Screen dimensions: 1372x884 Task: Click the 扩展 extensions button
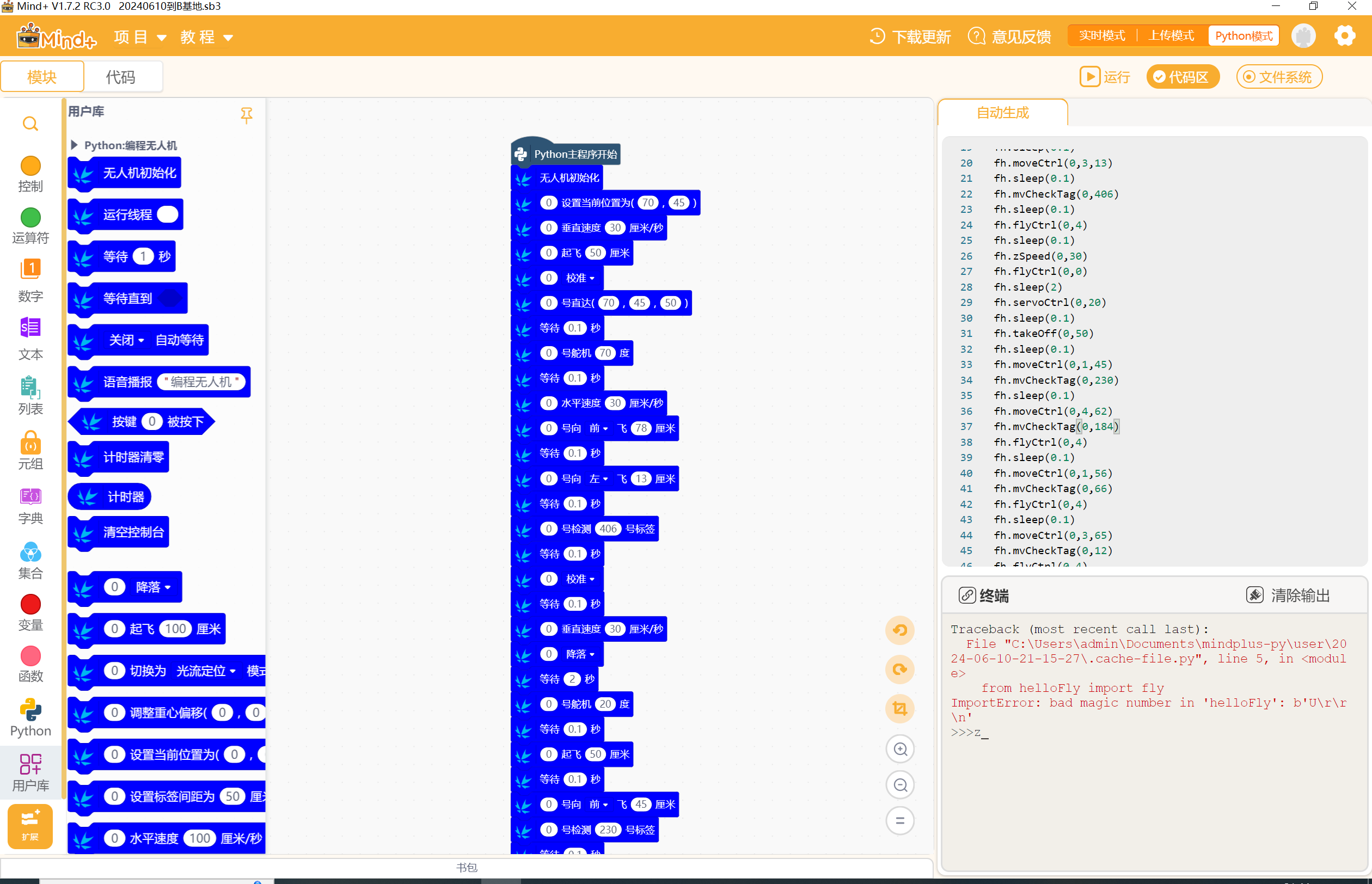(30, 826)
